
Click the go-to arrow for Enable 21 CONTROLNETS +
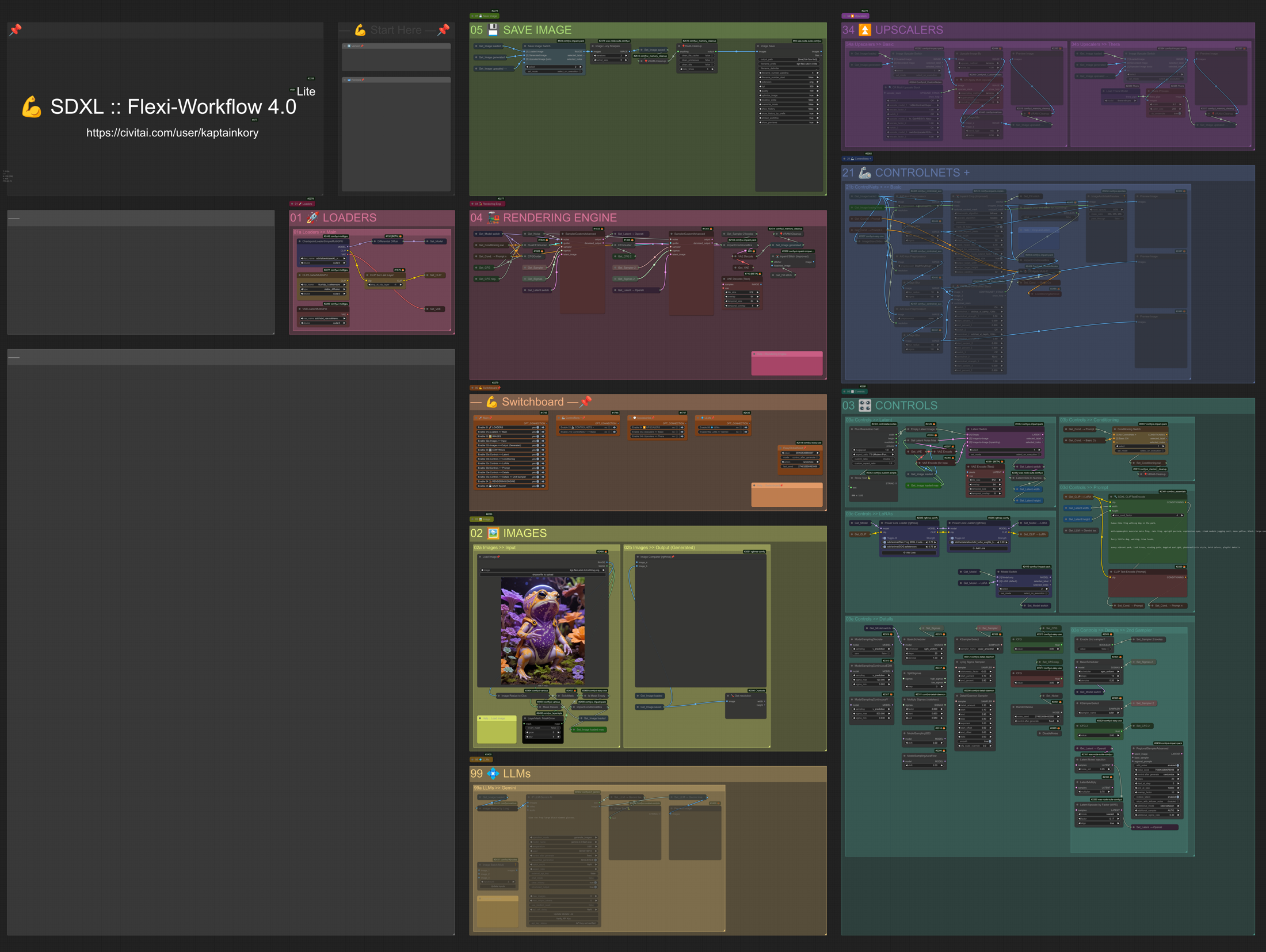614,427
